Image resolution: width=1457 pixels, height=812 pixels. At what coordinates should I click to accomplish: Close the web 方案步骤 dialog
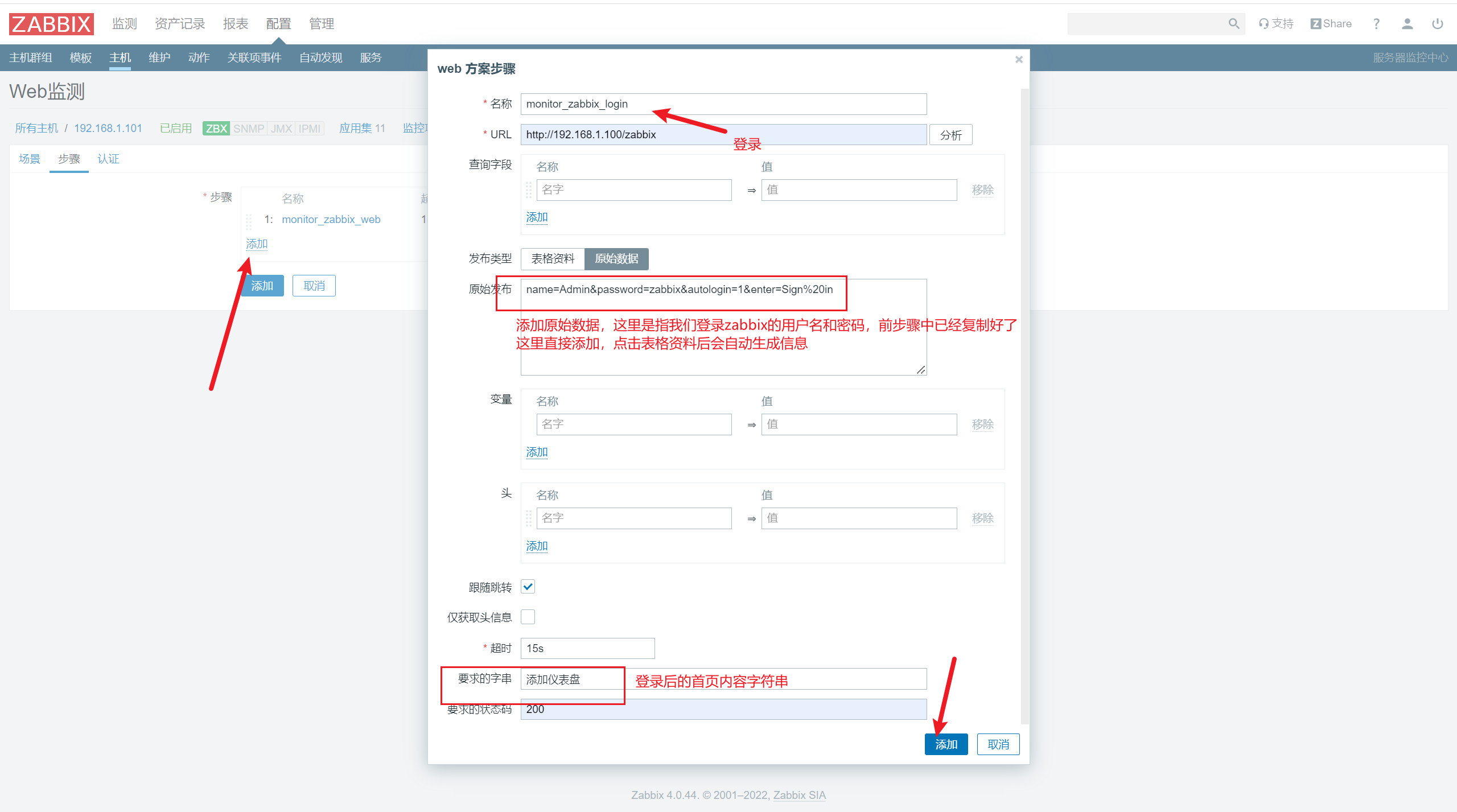click(1019, 59)
